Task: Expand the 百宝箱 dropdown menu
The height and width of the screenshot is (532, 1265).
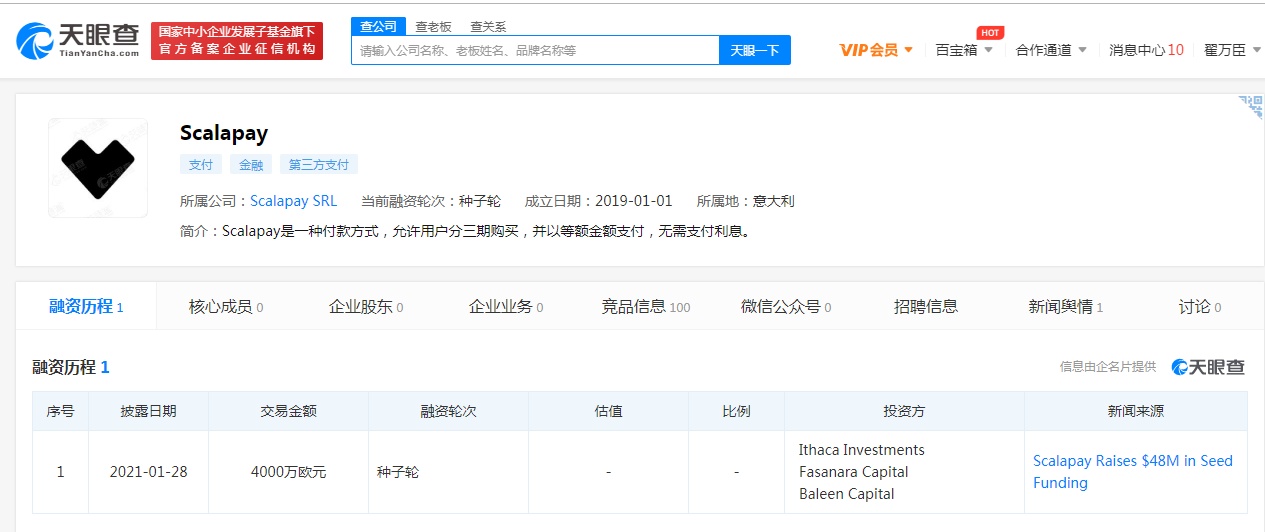Action: 964,49
